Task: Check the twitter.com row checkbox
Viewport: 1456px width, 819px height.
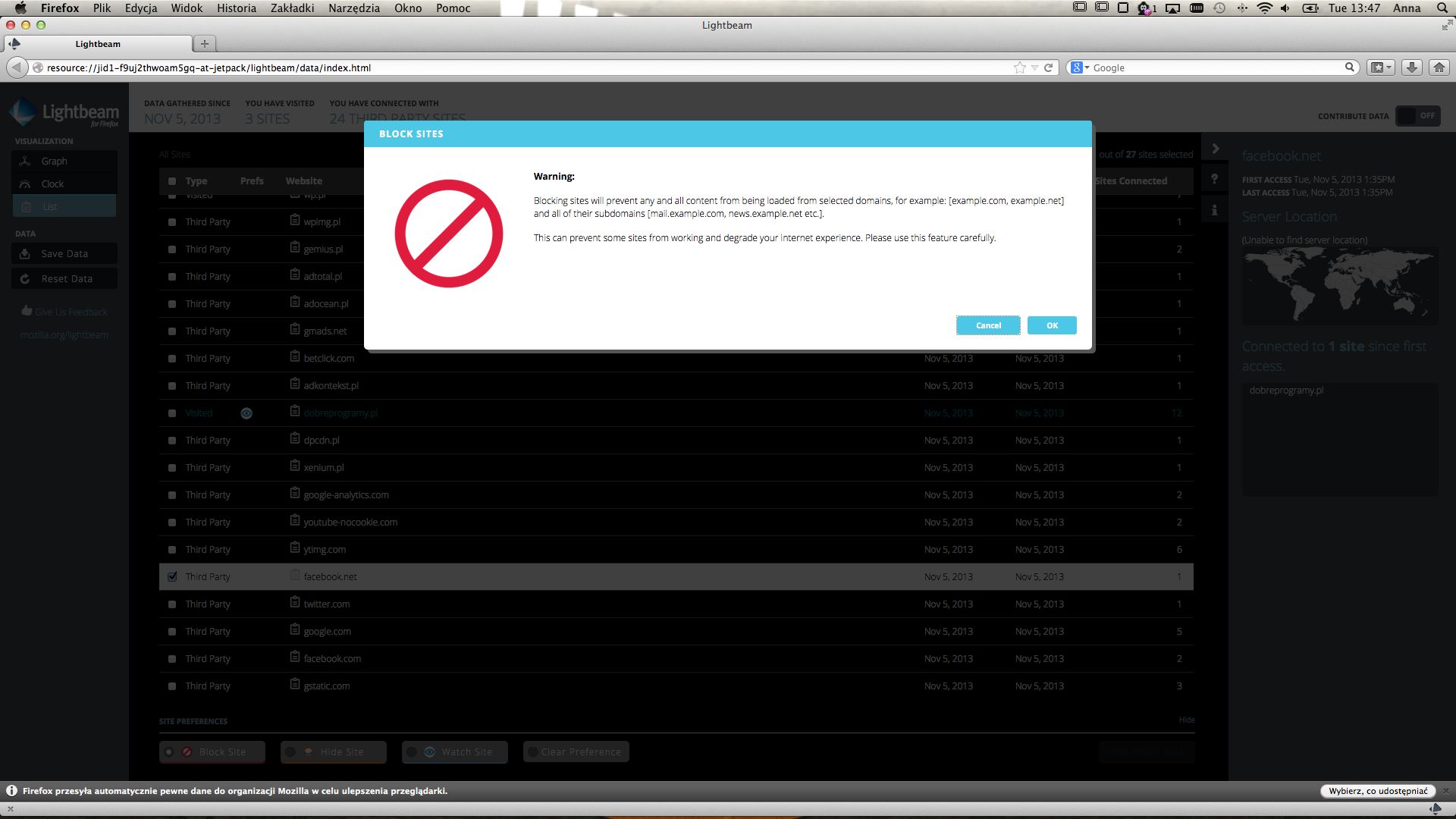Action: click(x=172, y=604)
